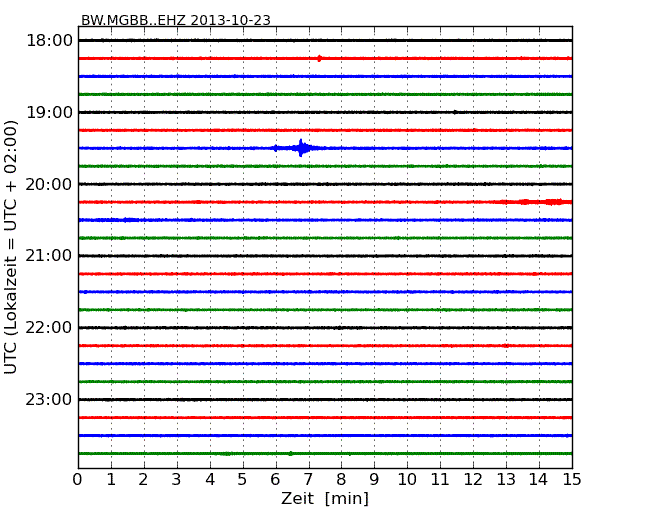Click the x-axis tick label '3'

(176, 480)
